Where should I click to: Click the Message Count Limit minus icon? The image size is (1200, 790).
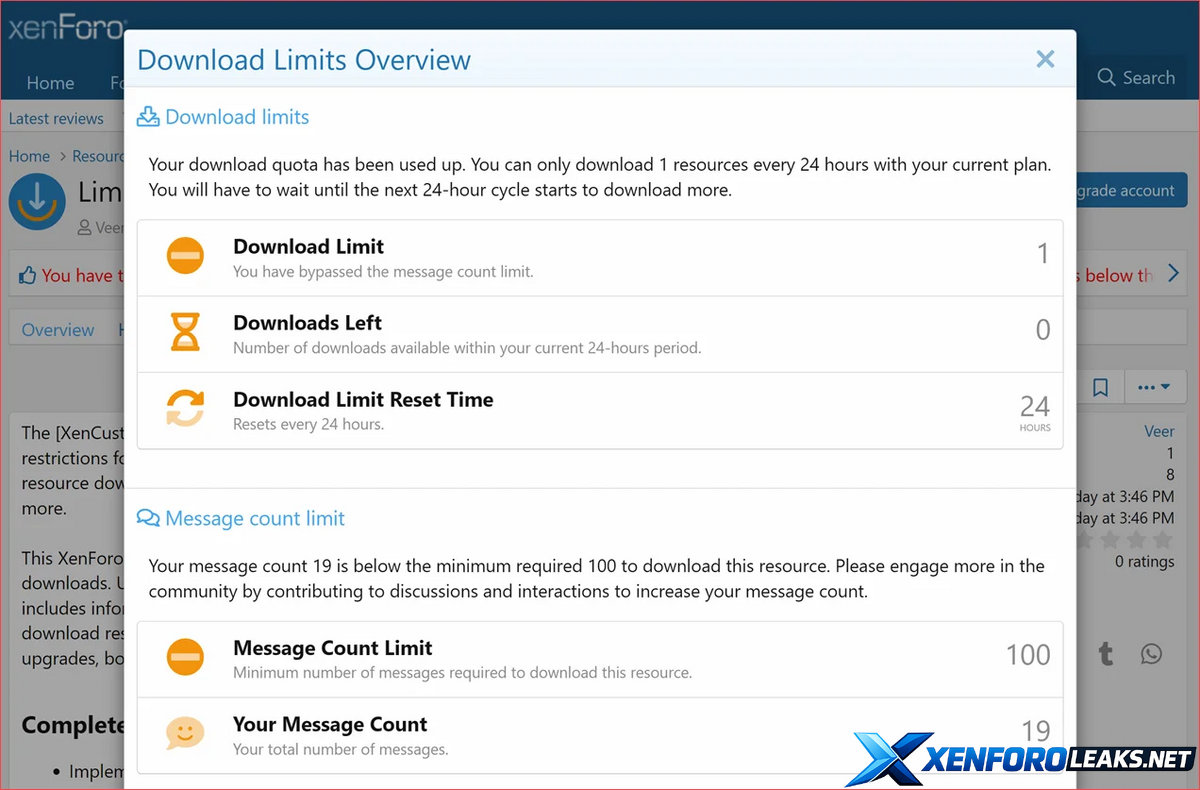tap(185, 658)
